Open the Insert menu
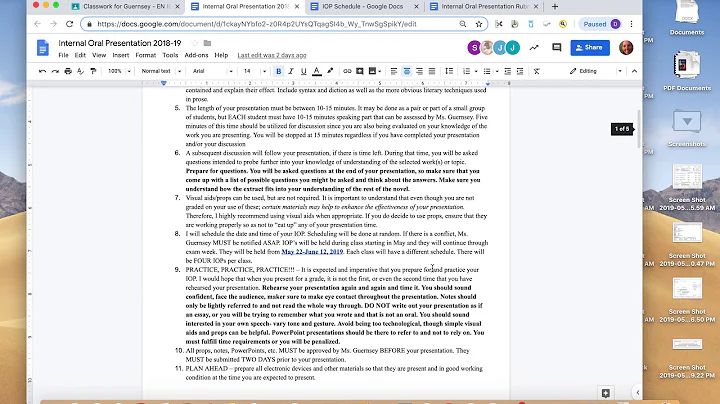 click(x=121, y=55)
